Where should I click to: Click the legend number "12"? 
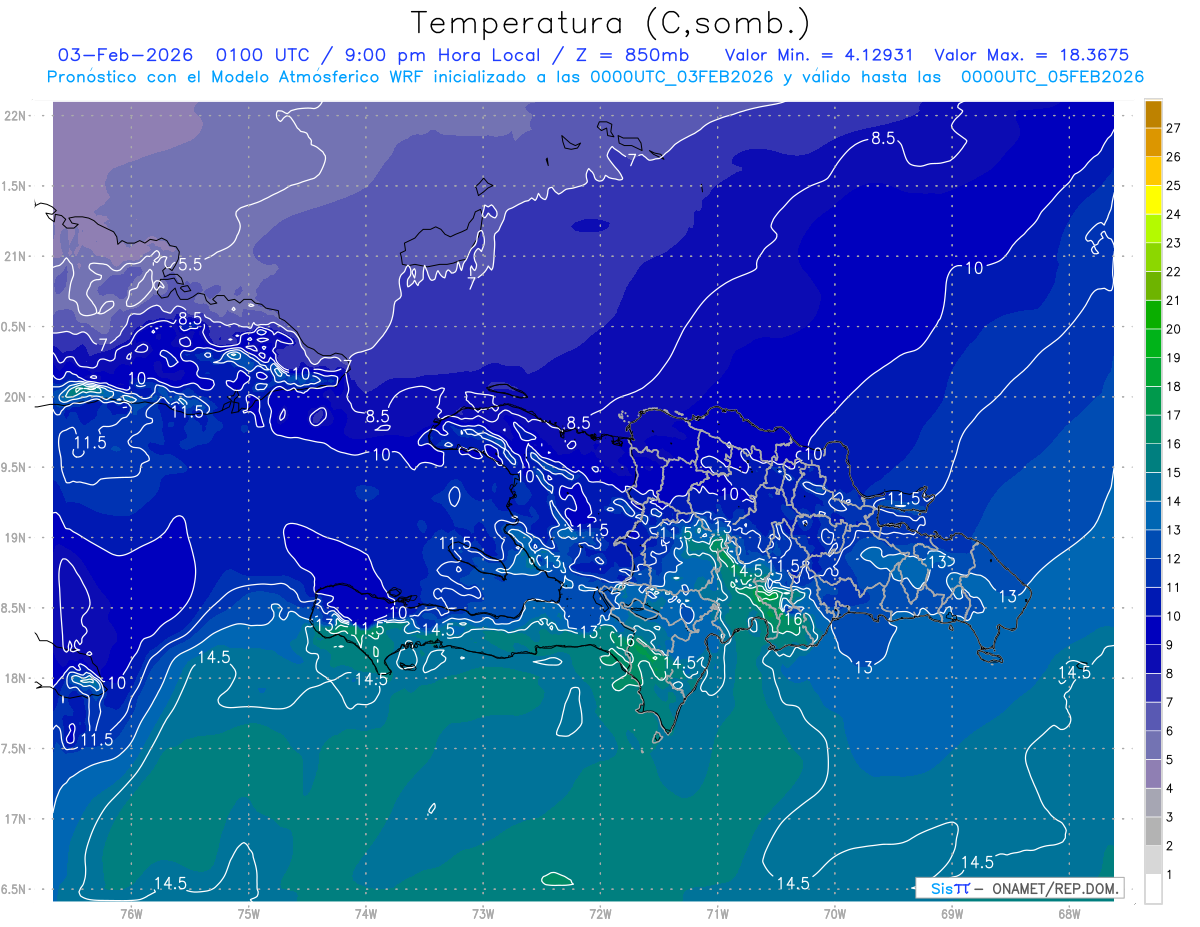[1174, 559]
